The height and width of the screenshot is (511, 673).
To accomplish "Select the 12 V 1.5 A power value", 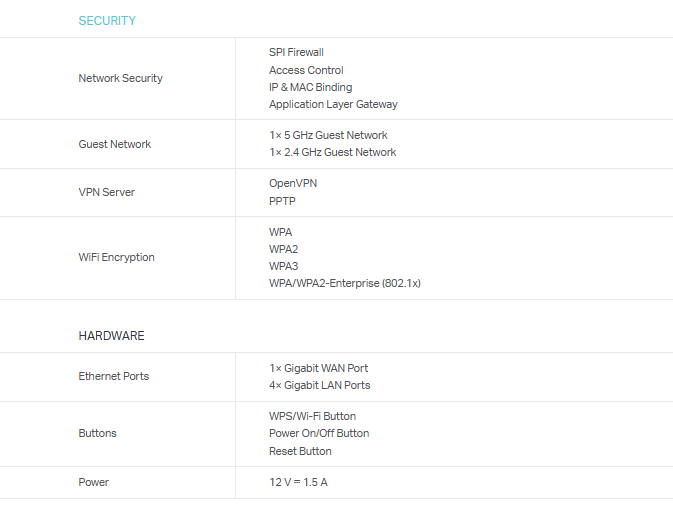I will pos(298,482).
